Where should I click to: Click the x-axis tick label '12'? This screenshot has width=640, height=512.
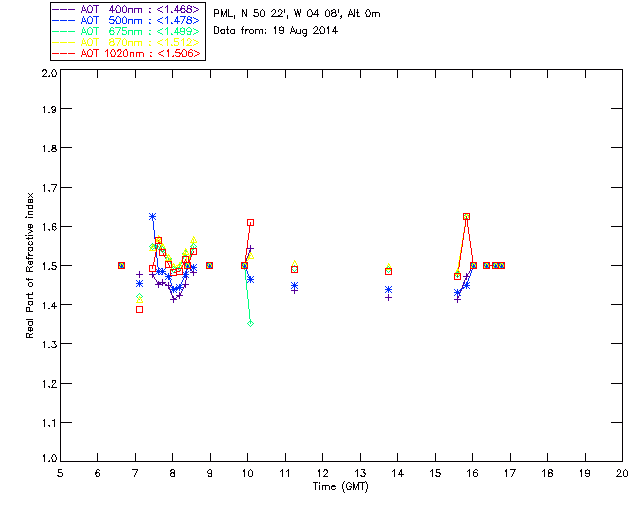(322, 473)
